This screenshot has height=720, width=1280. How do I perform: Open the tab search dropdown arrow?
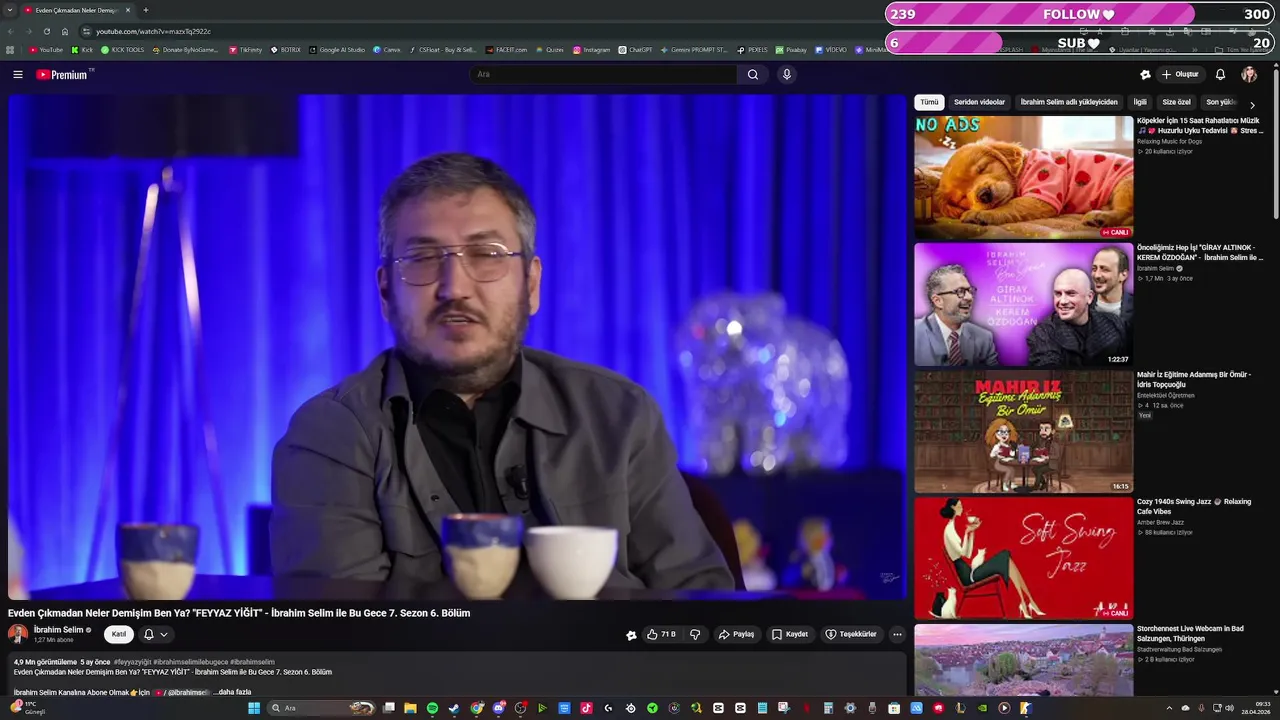(x=11, y=10)
